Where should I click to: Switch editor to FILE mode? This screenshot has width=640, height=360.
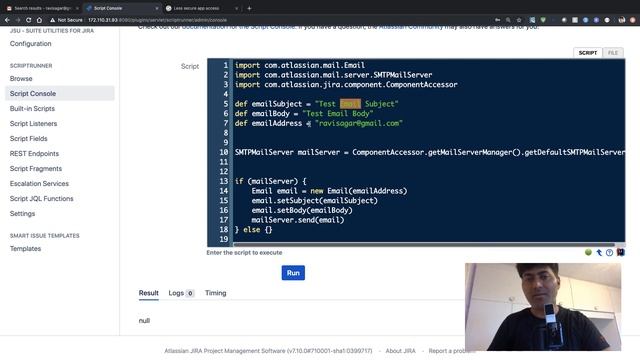pos(613,53)
